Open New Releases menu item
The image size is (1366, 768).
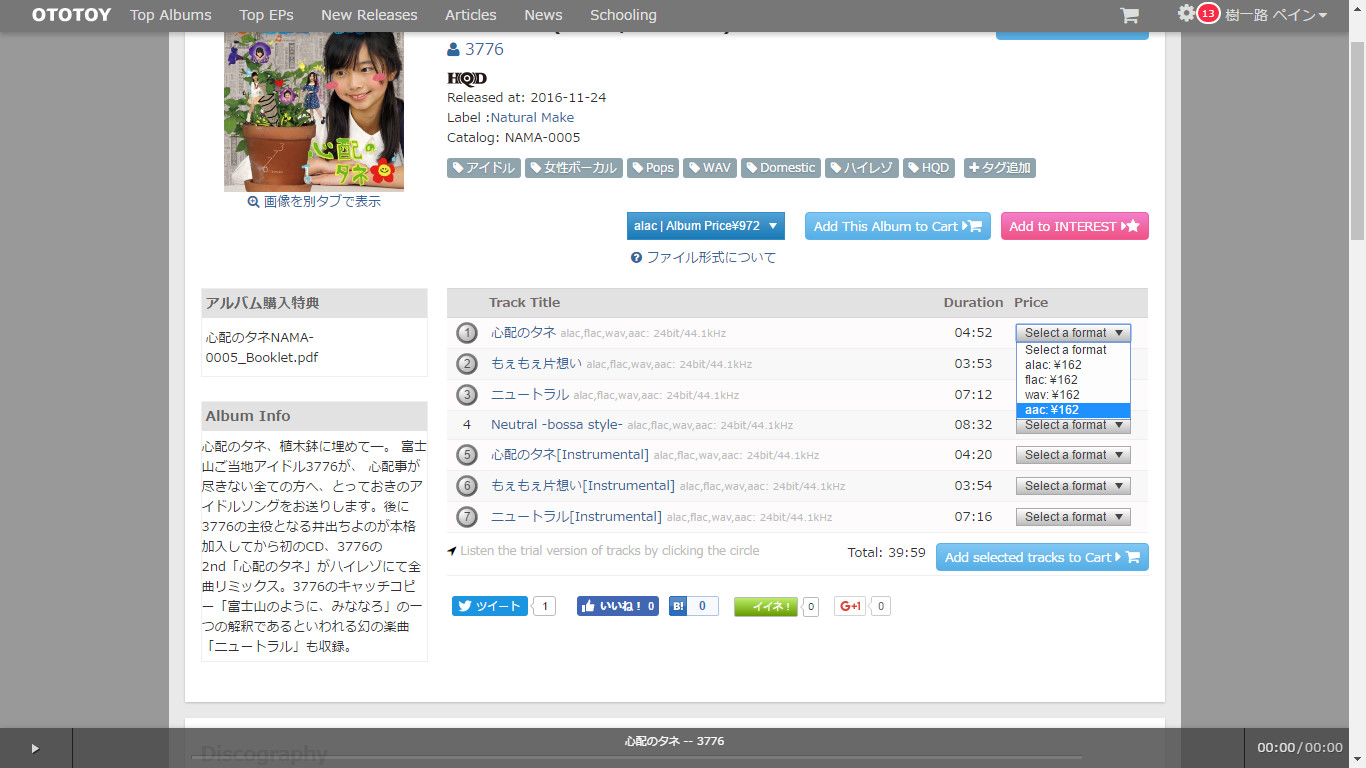click(x=369, y=15)
